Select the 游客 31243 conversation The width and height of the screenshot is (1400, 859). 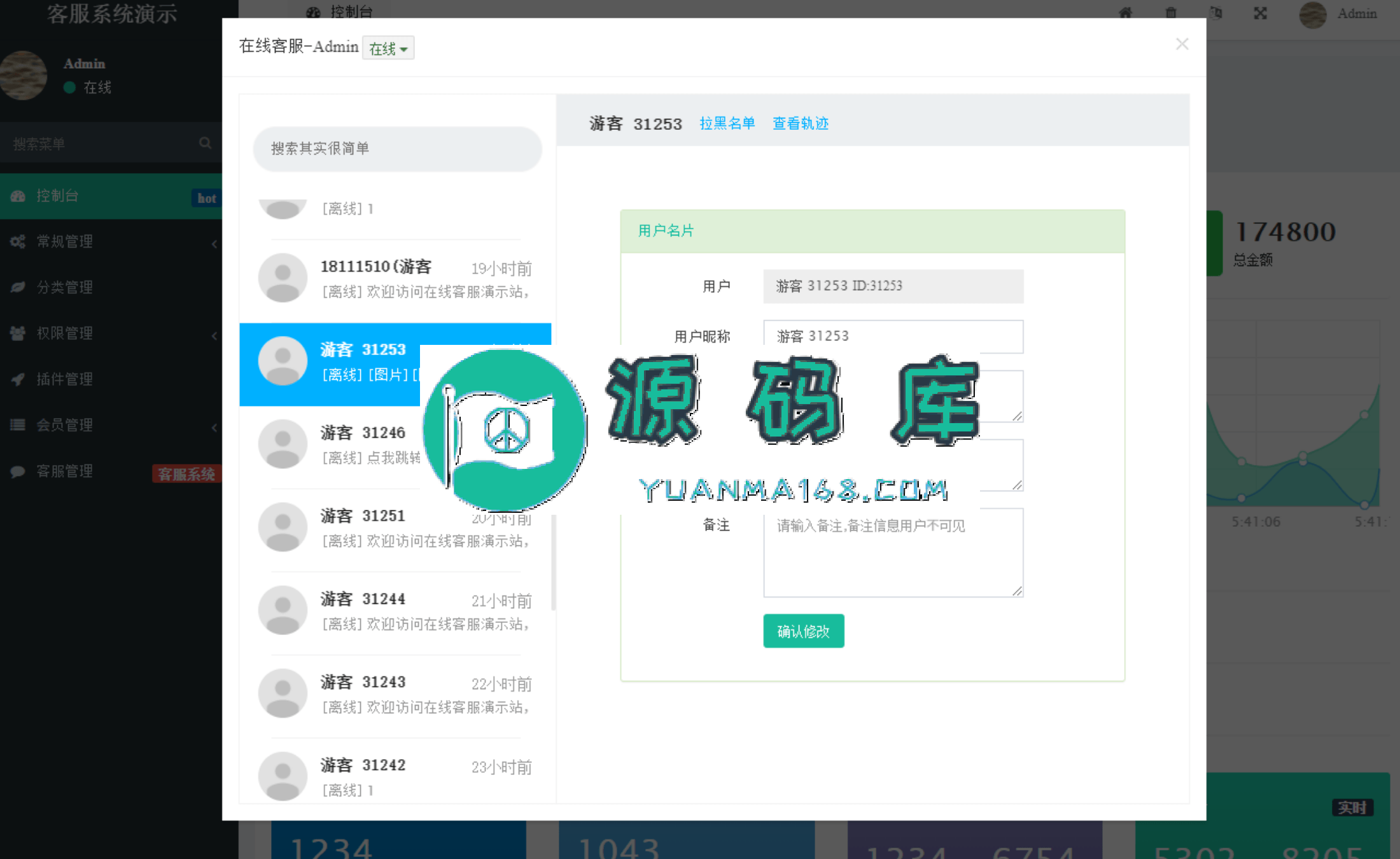[395, 697]
